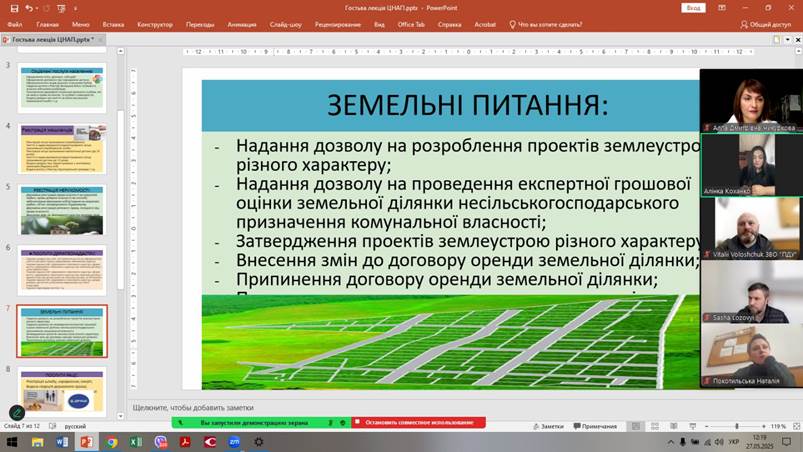This screenshot has width=803, height=452.
Task: Expand hidden system tray icons
Action: click(671, 441)
